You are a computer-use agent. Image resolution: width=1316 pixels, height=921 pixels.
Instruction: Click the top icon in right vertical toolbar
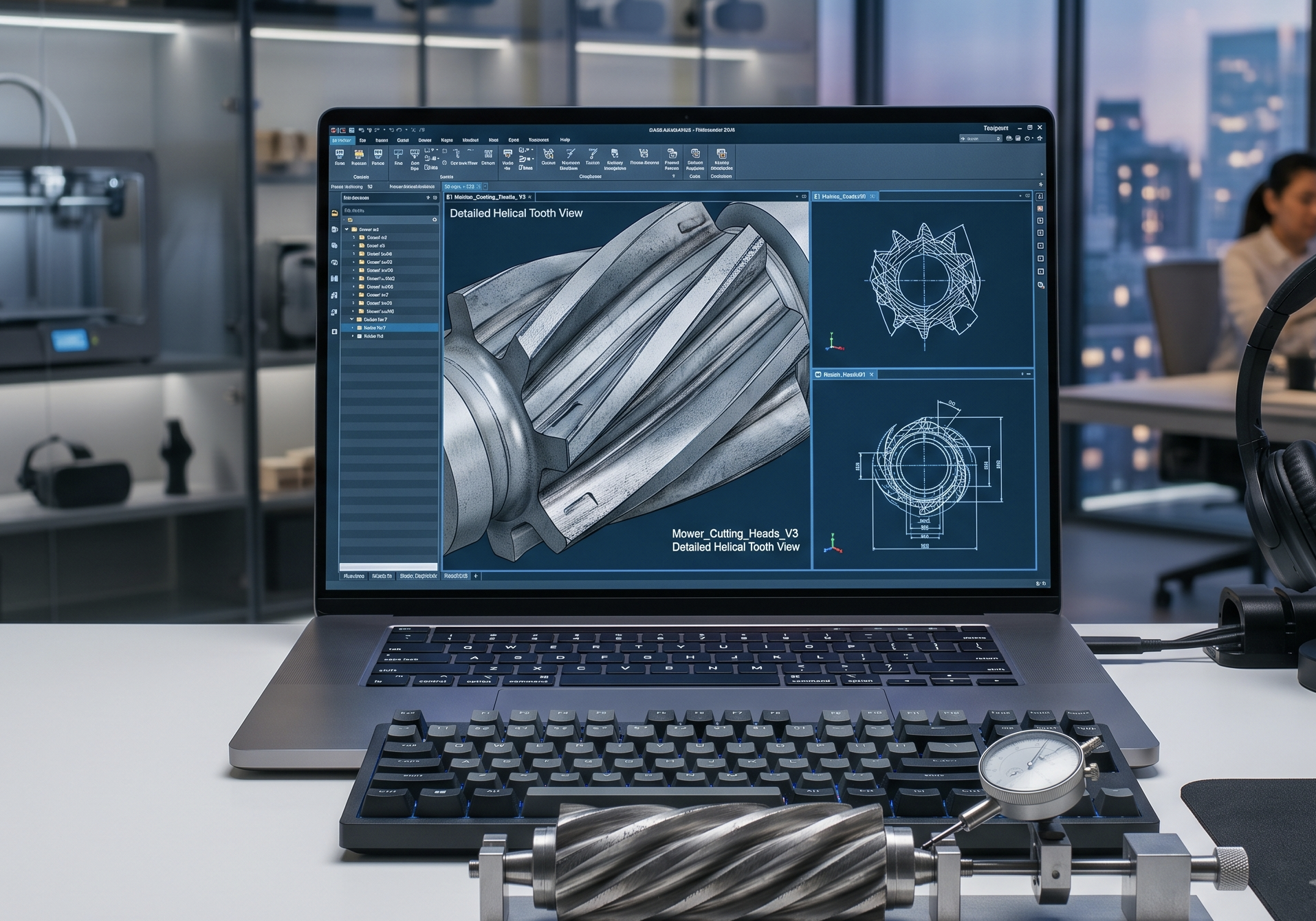click(1040, 197)
